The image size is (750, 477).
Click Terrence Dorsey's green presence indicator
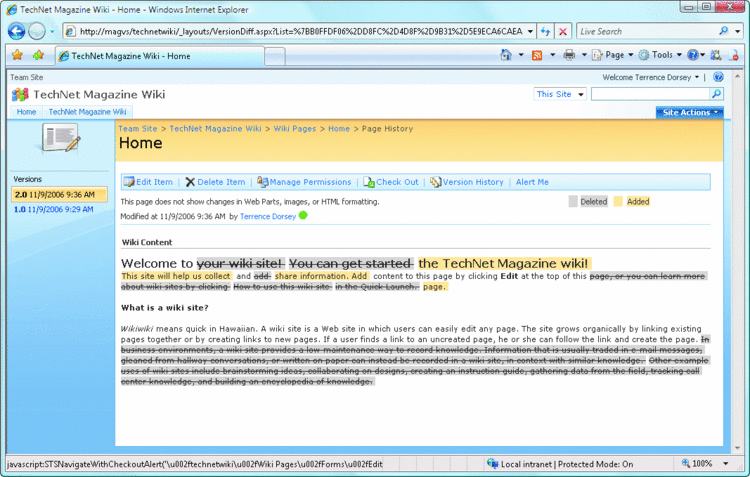303,216
